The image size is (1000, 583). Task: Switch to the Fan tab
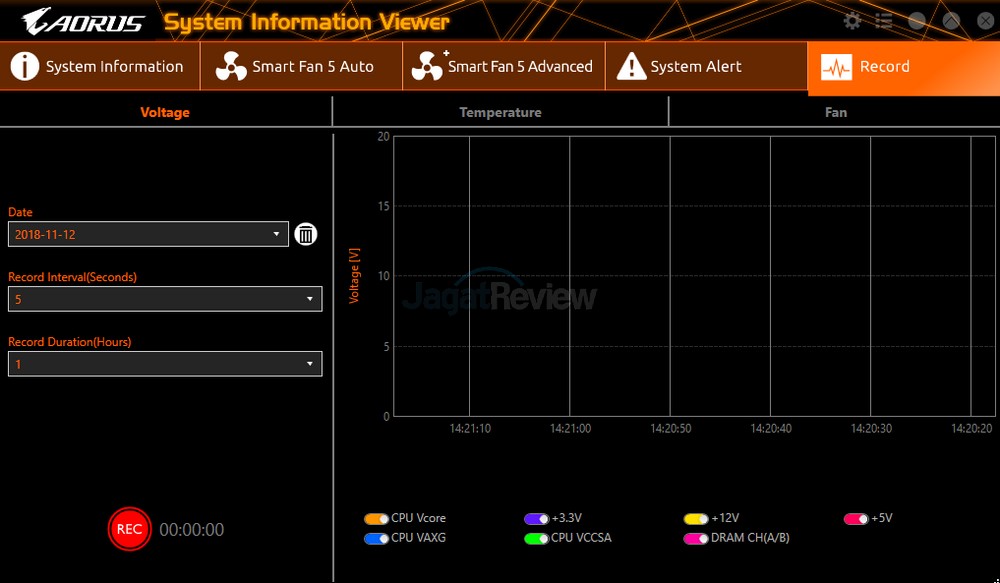(835, 112)
